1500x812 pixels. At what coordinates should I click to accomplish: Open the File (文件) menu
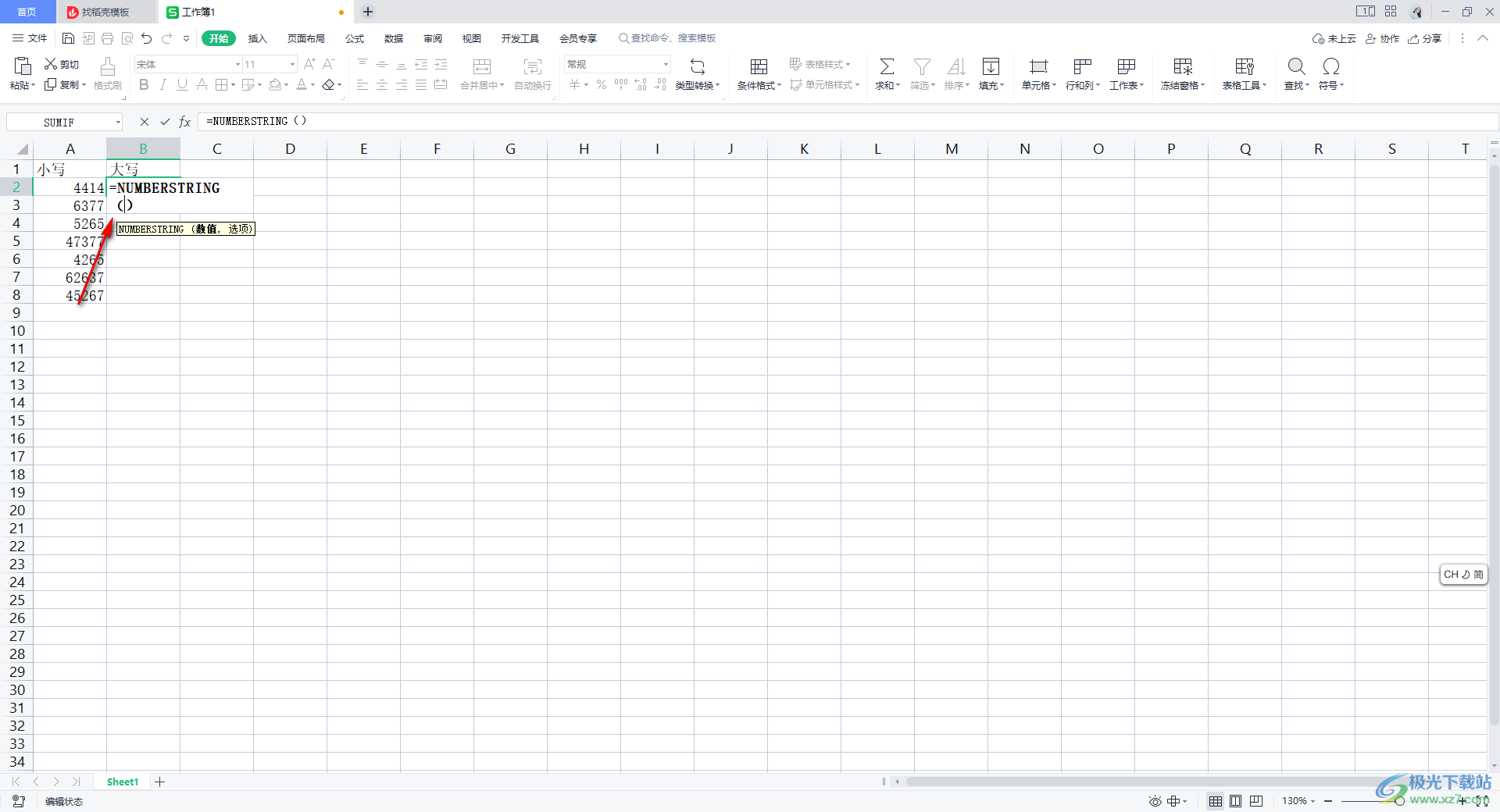coord(30,38)
